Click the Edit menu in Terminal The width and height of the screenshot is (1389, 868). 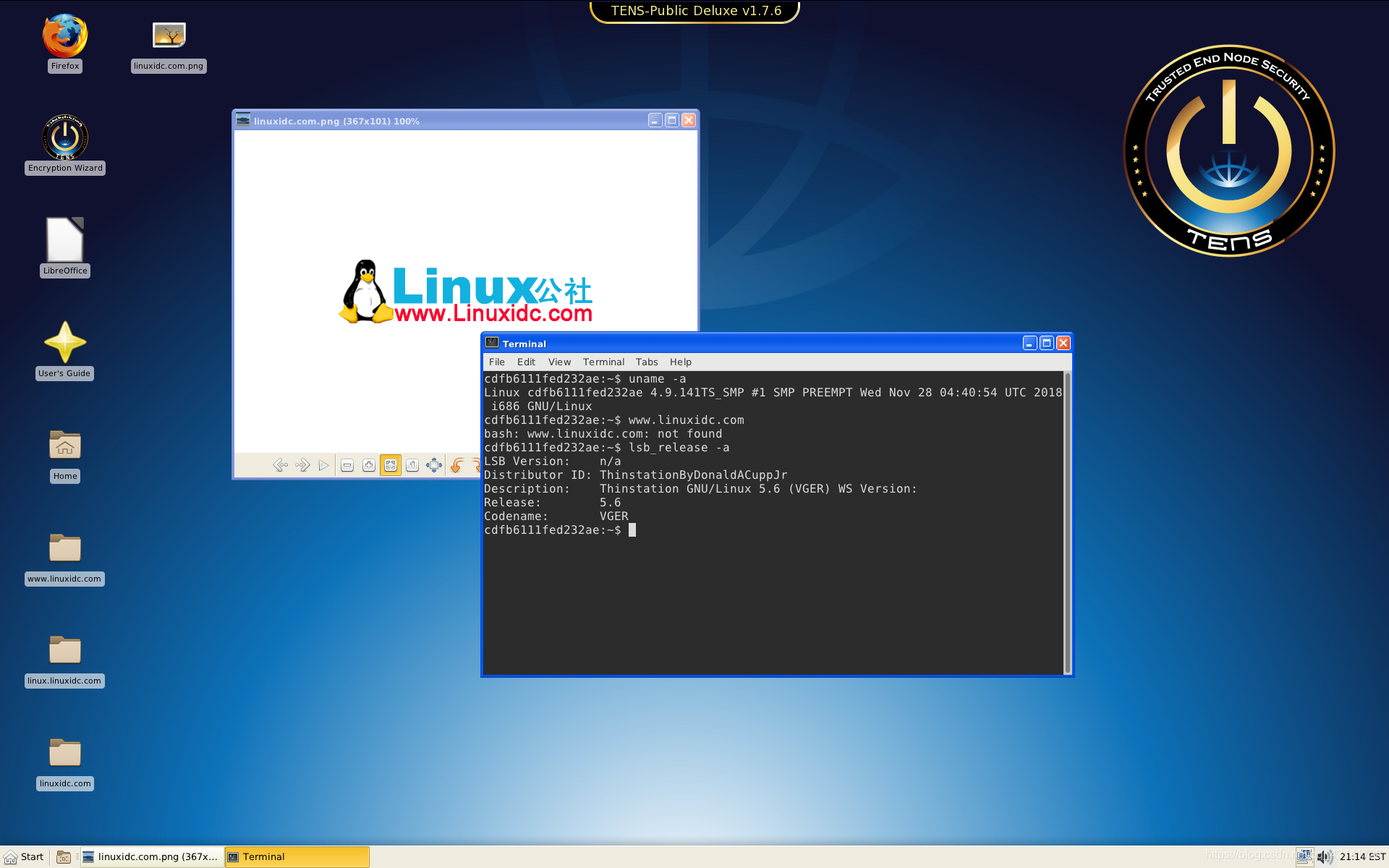pos(525,361)
